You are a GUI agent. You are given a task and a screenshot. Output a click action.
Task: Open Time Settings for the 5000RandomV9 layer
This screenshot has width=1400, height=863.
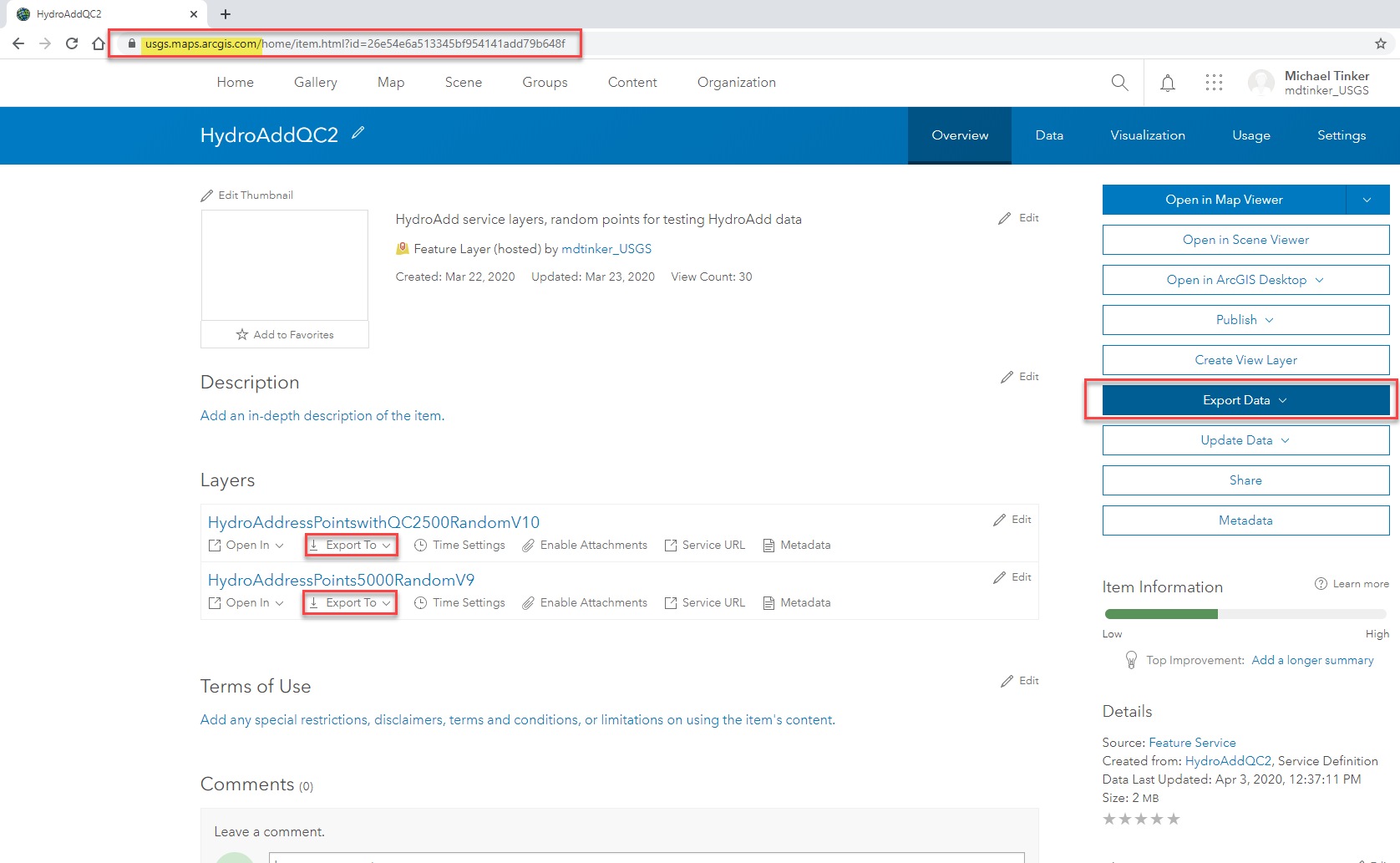pos(460,602)
